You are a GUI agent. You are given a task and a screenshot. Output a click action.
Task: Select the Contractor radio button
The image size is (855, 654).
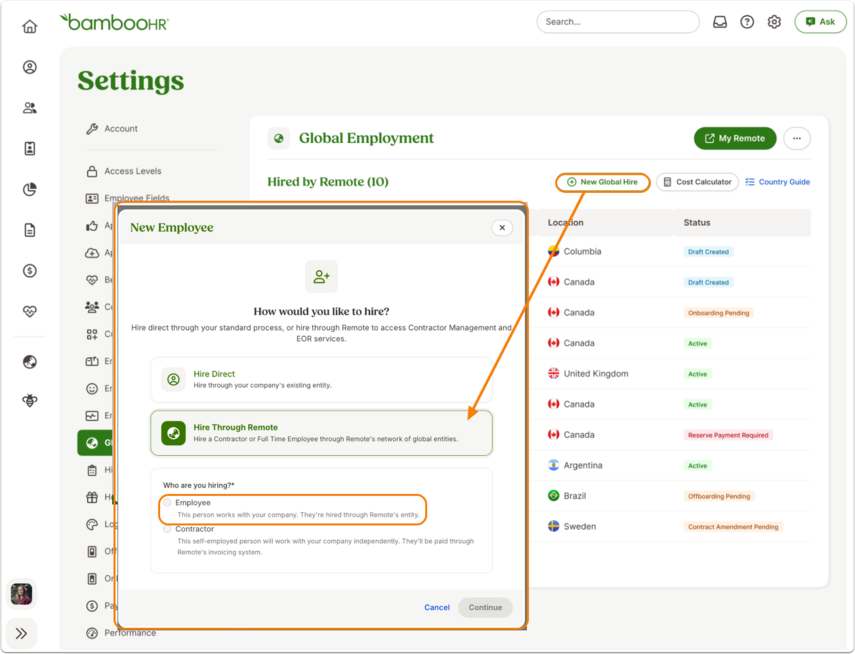point(167,529)
